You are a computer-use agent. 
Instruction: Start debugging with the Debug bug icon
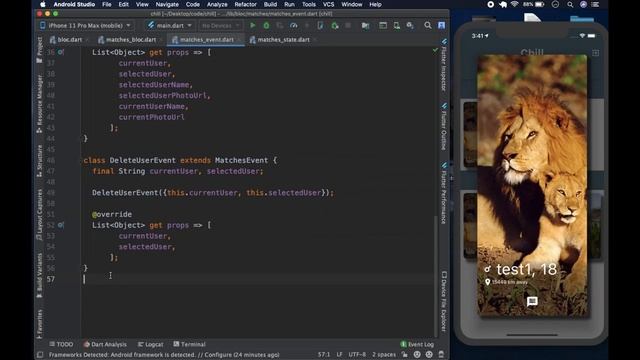coord(266,25)
